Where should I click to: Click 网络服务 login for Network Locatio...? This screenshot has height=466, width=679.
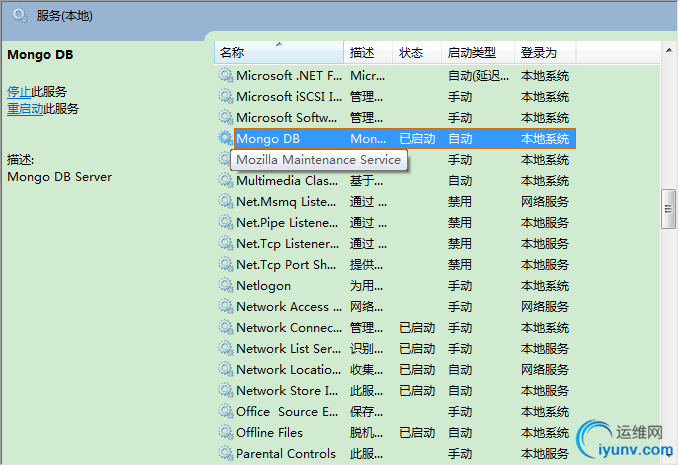[x=544, y=369]
